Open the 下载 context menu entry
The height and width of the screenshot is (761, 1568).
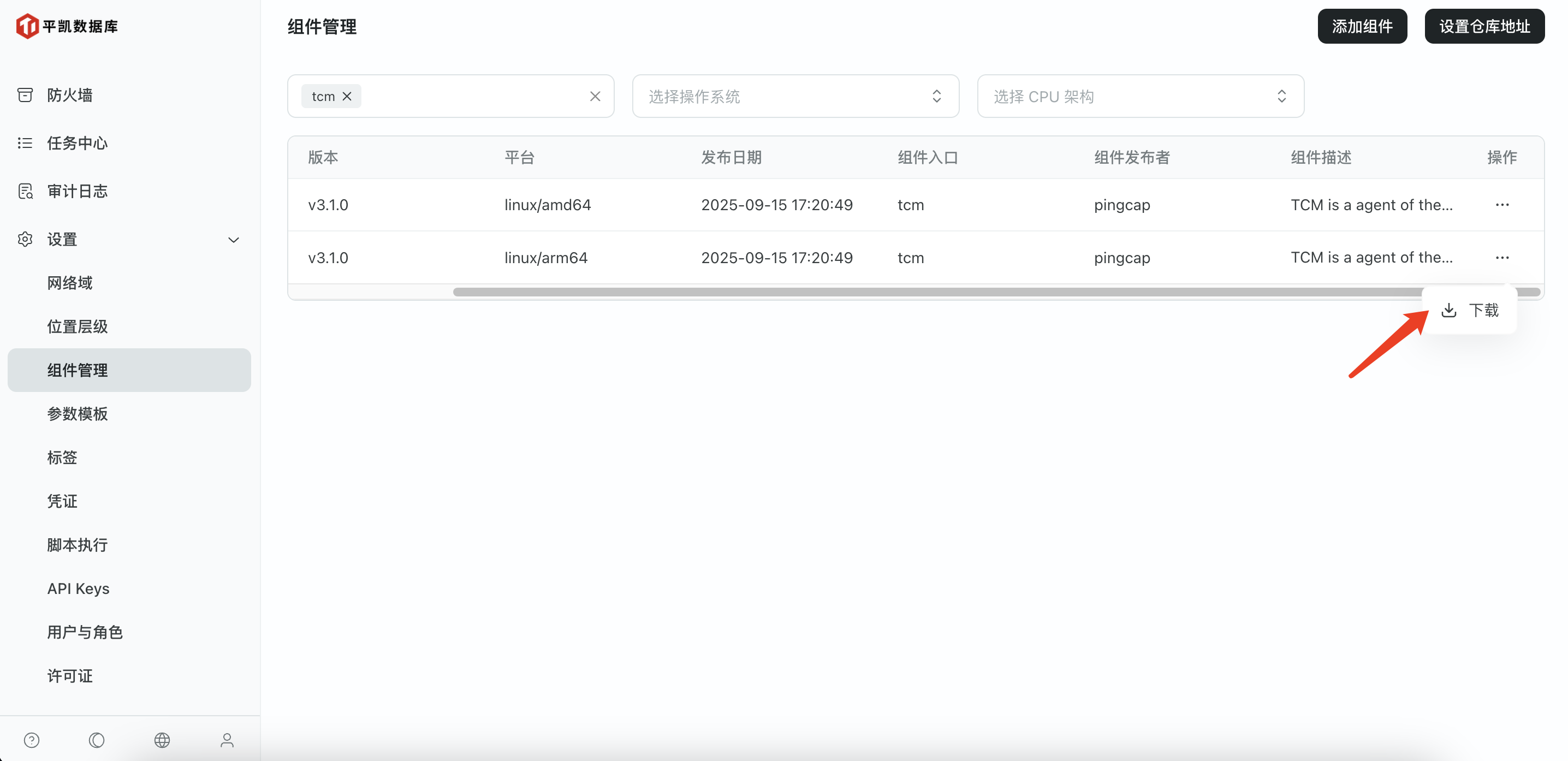pyautogui.click(x=1471, y=311)
